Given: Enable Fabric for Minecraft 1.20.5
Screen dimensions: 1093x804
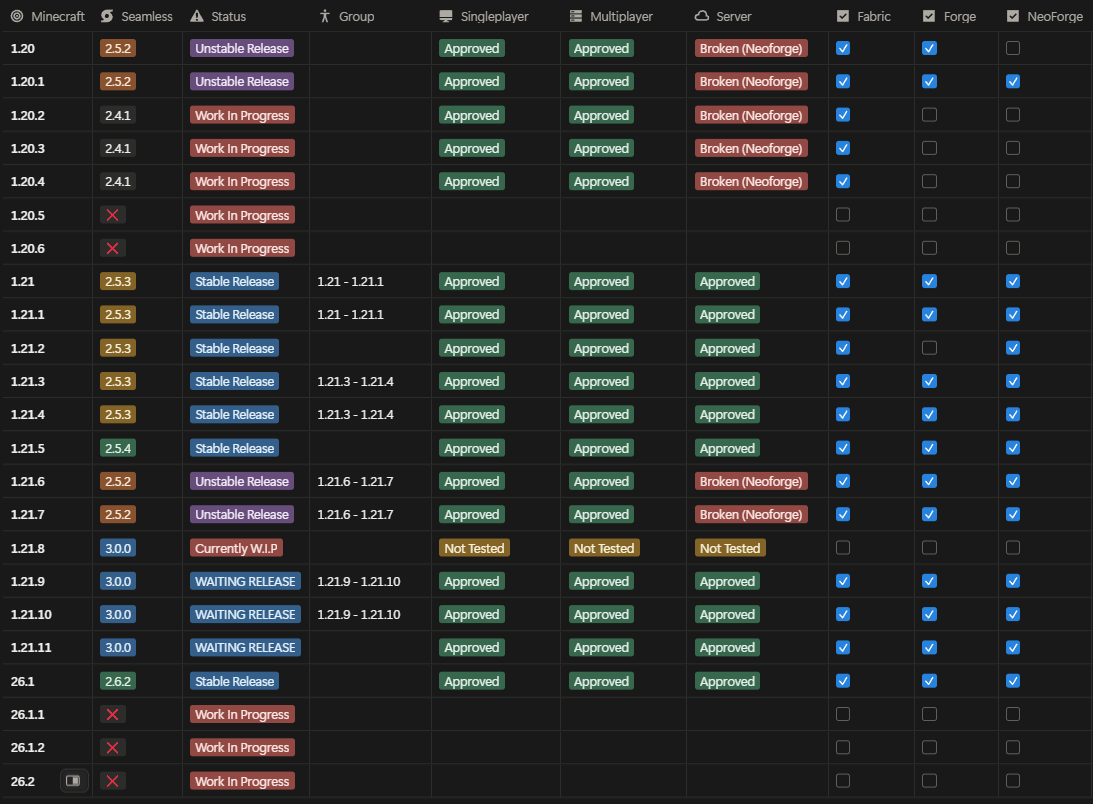Looking at the screenshot, I should tap(843, 214).
